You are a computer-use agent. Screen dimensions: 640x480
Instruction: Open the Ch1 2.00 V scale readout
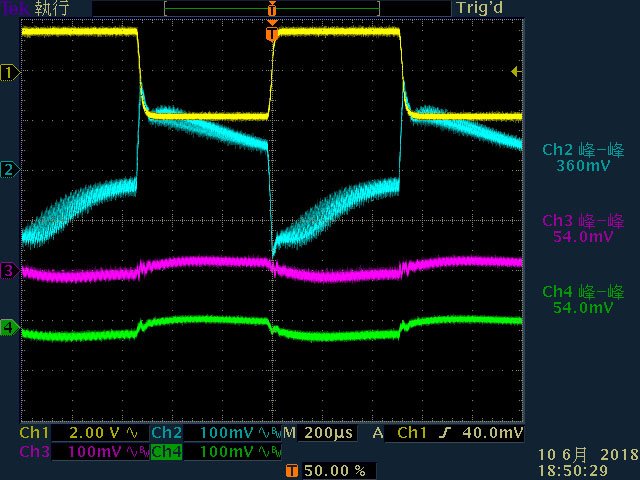pos(95,433)
